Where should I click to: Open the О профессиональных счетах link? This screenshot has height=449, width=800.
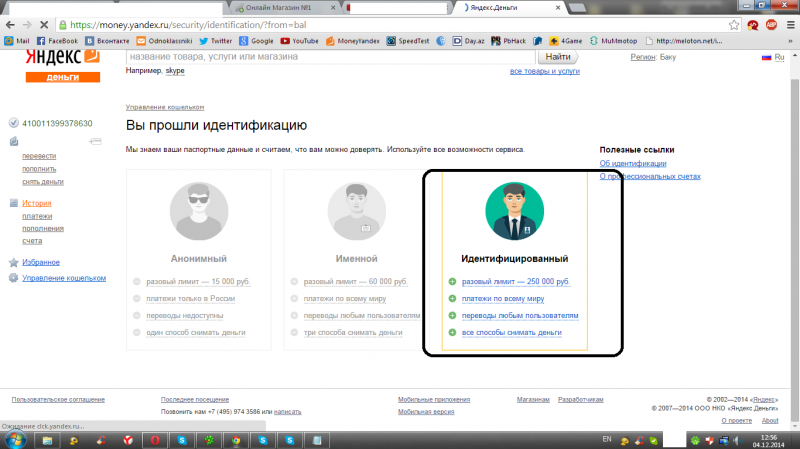[x=650, y=177]
